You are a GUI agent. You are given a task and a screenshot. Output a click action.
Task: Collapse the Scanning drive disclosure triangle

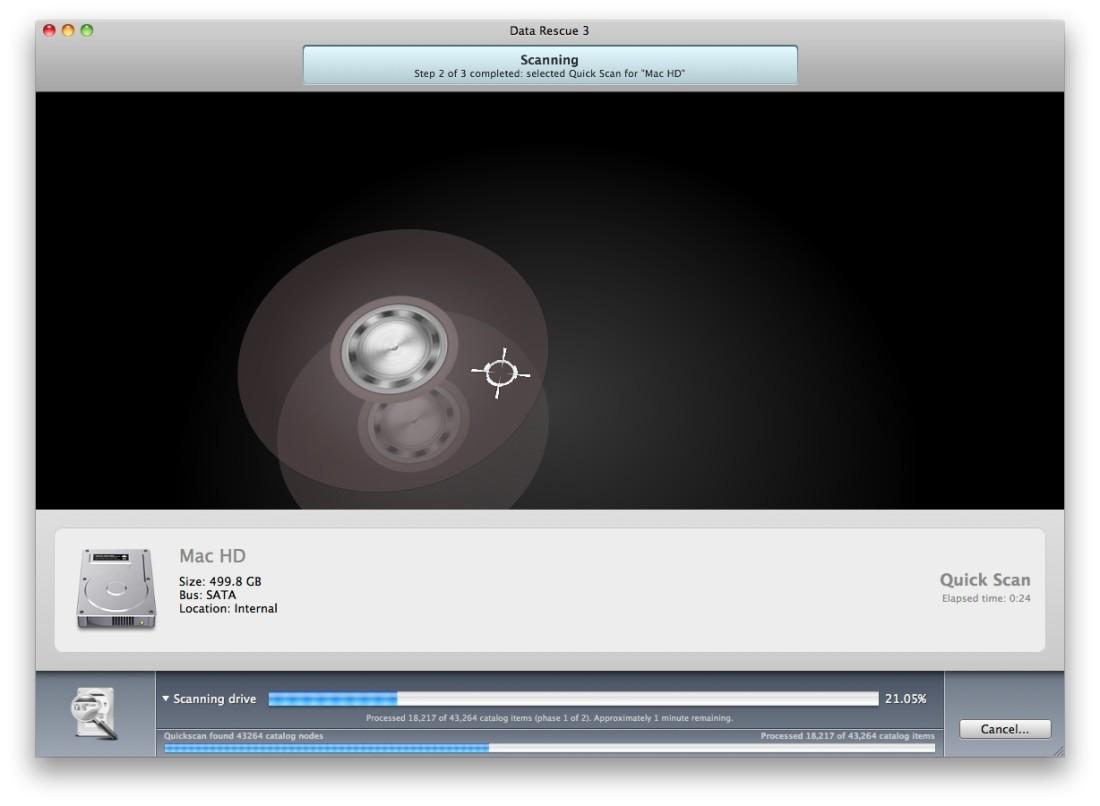[x=166, y=699]
